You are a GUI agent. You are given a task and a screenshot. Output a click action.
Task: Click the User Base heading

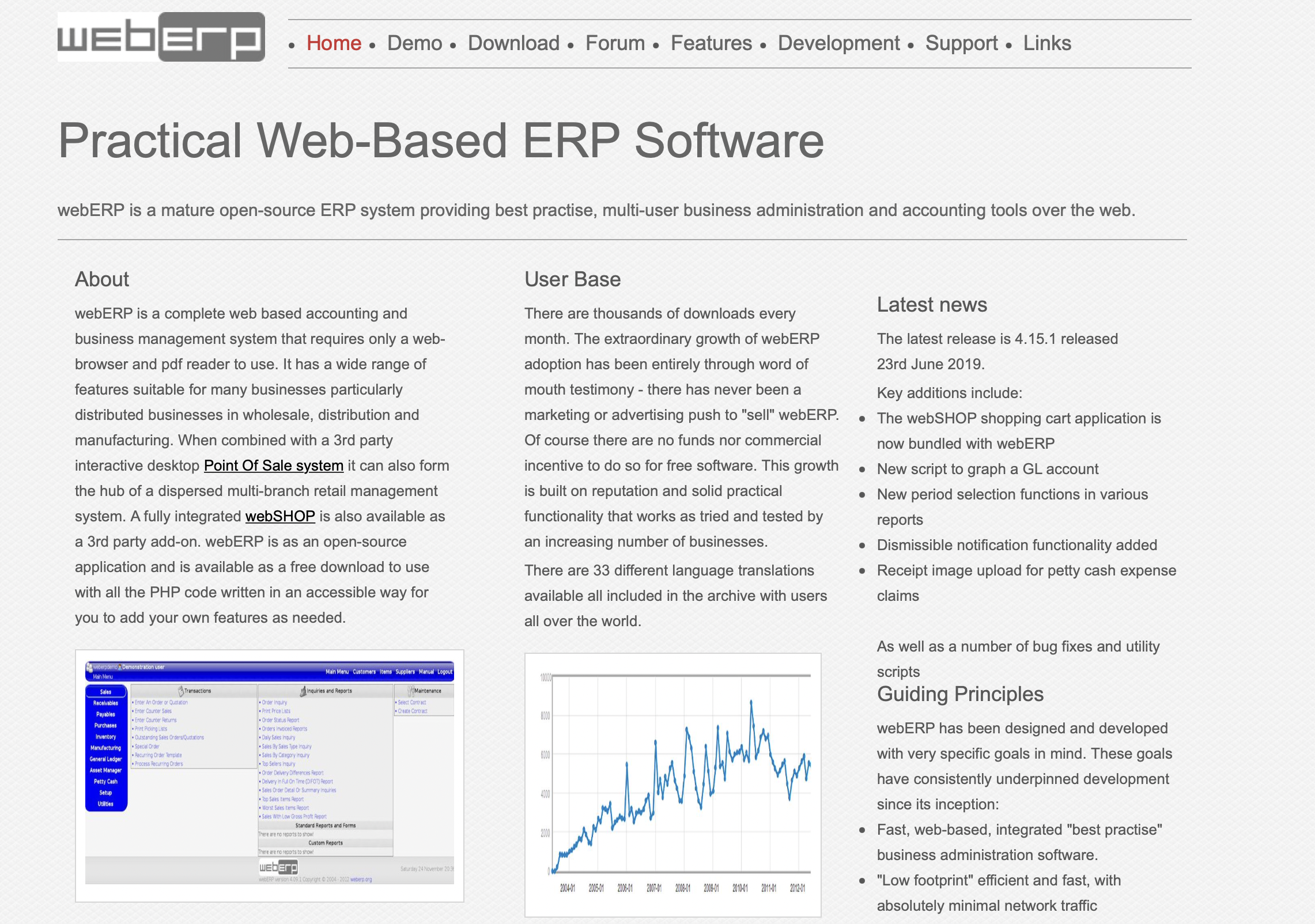coord(572,279)
